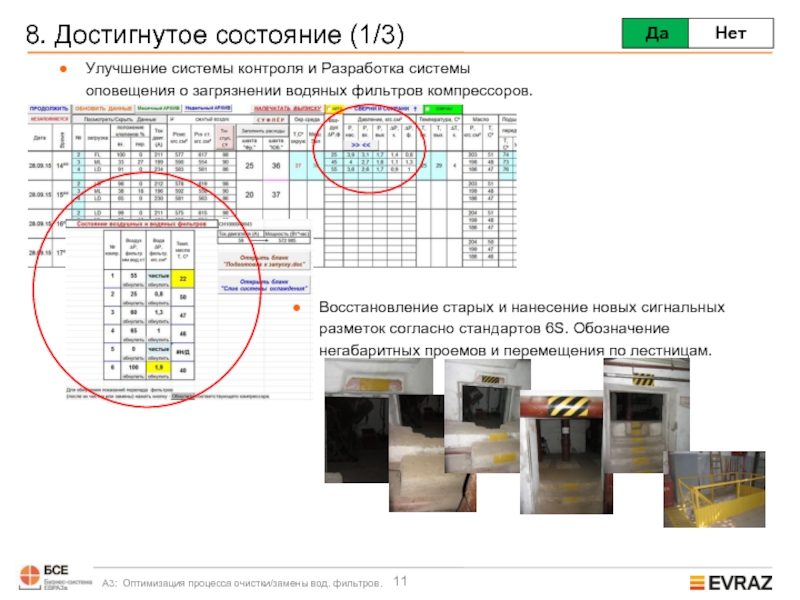Screen dimensions: 800x600
Task: Toggle the green сейчас checkbox button
Action: point(443,109)
